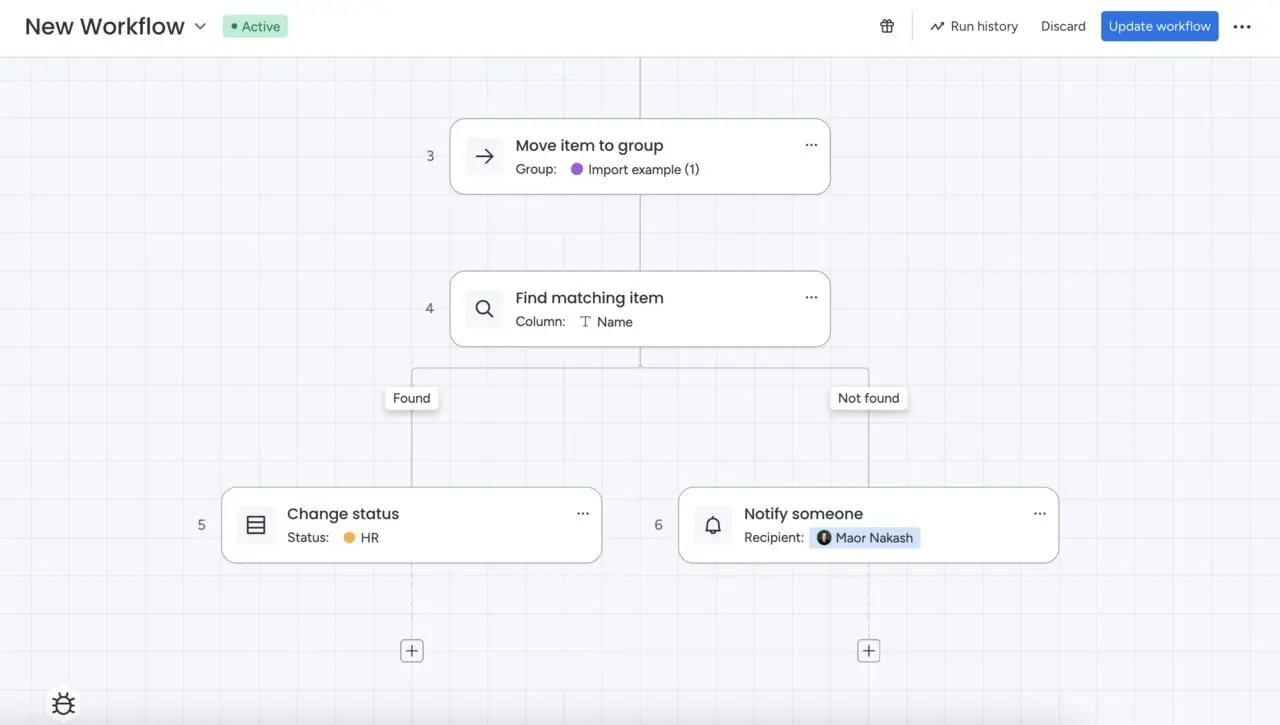
Task: Click the Active status badge
Action: point(255,26)
